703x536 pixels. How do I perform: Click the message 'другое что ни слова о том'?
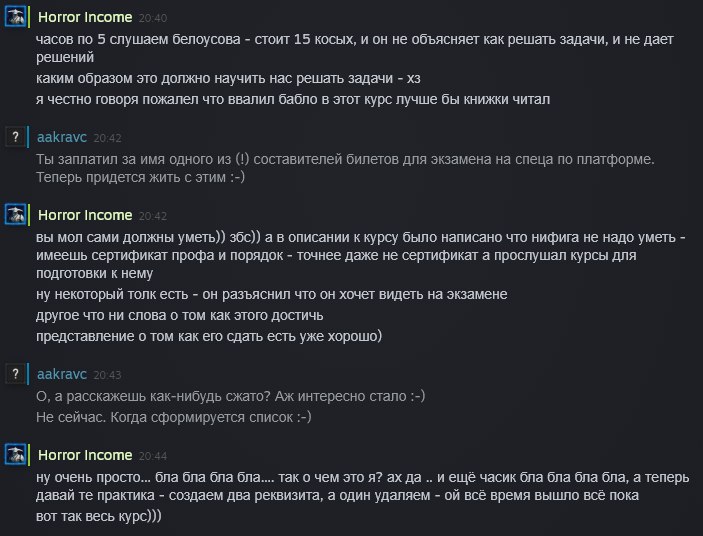tap(179, 315)
